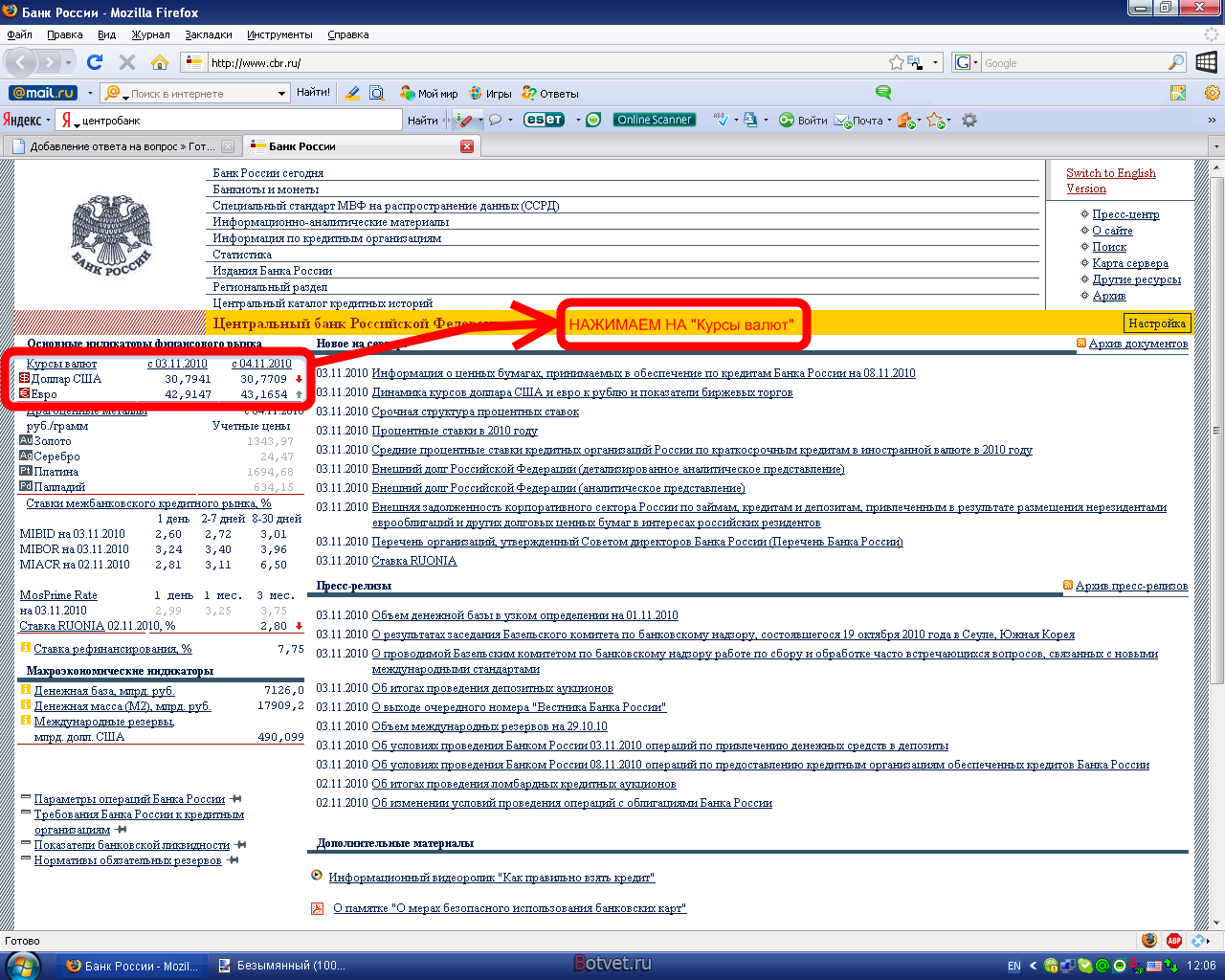
Task: Open Ответы on Mail.ru toolbar
Action: [550, 93]
